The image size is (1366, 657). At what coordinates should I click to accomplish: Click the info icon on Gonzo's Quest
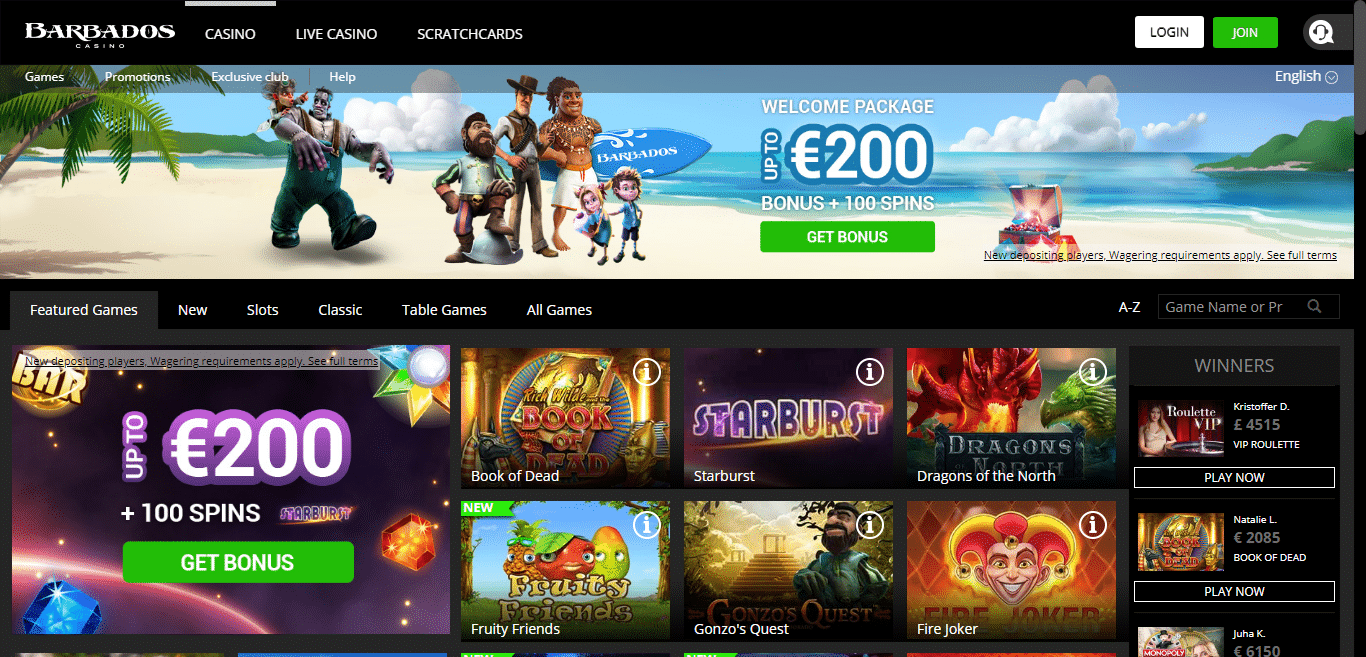[870, 524]
